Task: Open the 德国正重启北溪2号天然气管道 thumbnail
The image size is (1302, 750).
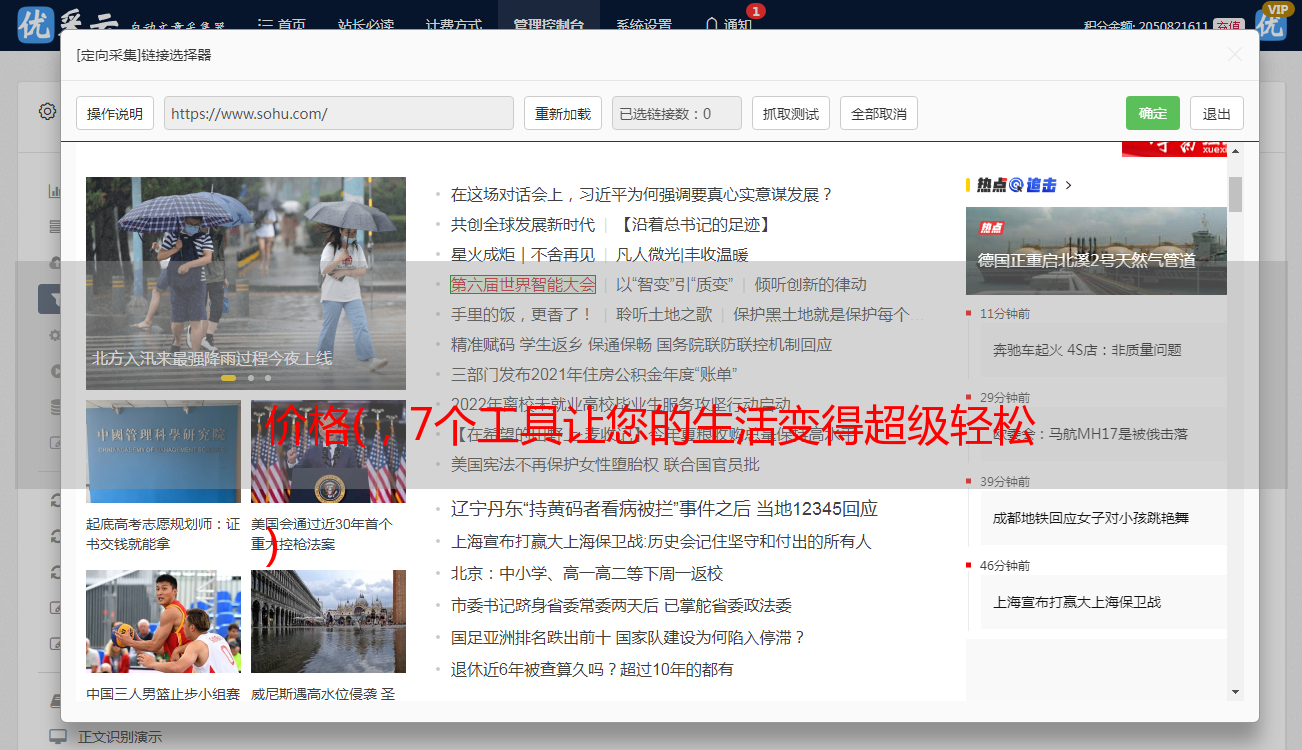Action: 1095,250
